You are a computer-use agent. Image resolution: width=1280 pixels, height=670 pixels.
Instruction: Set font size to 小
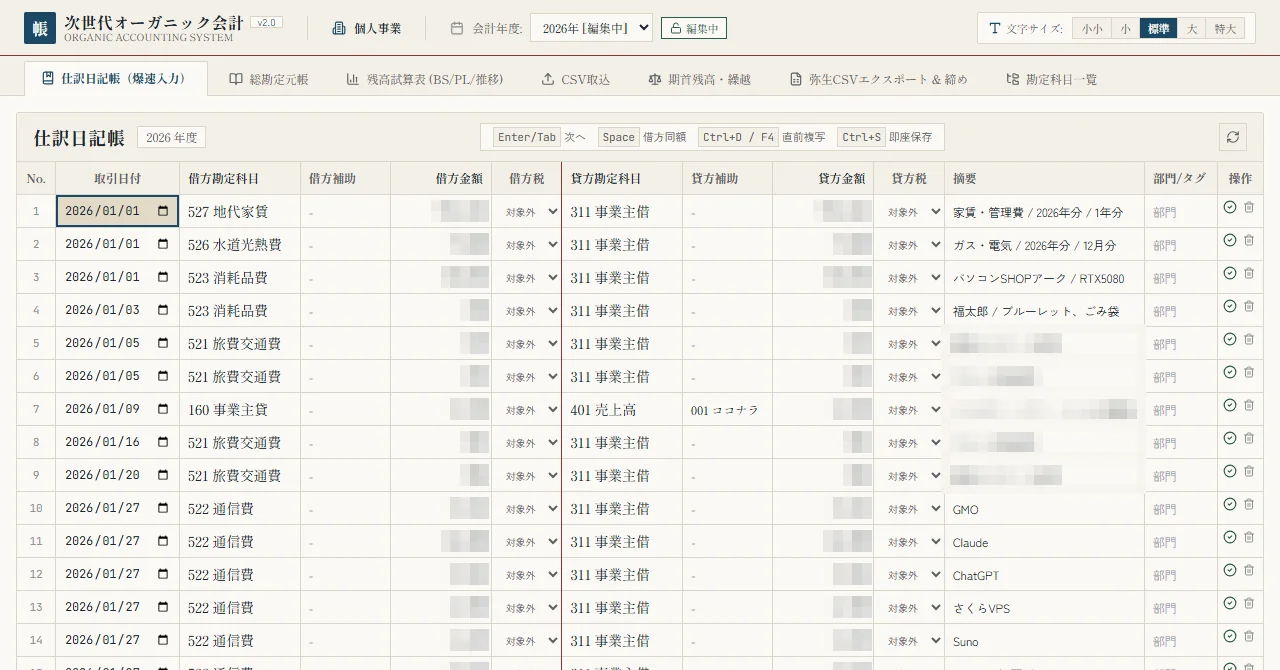pyautogui.click(x=1125, y=29)
